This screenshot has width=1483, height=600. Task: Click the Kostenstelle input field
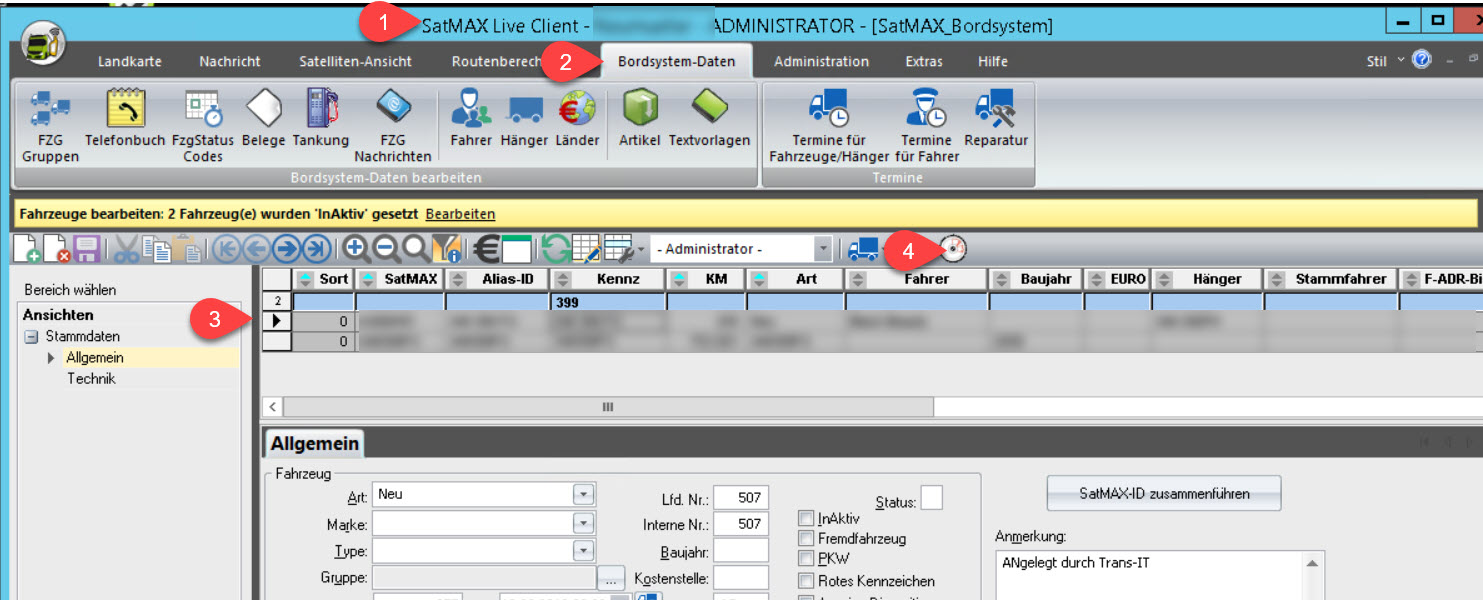tap(741, 578)
